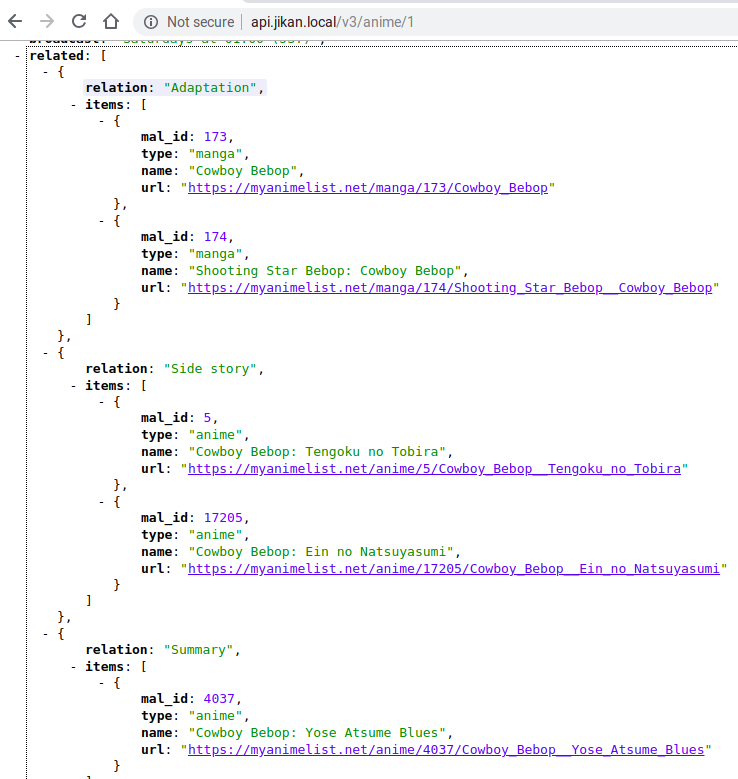The height and width of the screenshot is (779, 738).
Task: Collapse the Side story relation object
Action: tap(46, 353)
